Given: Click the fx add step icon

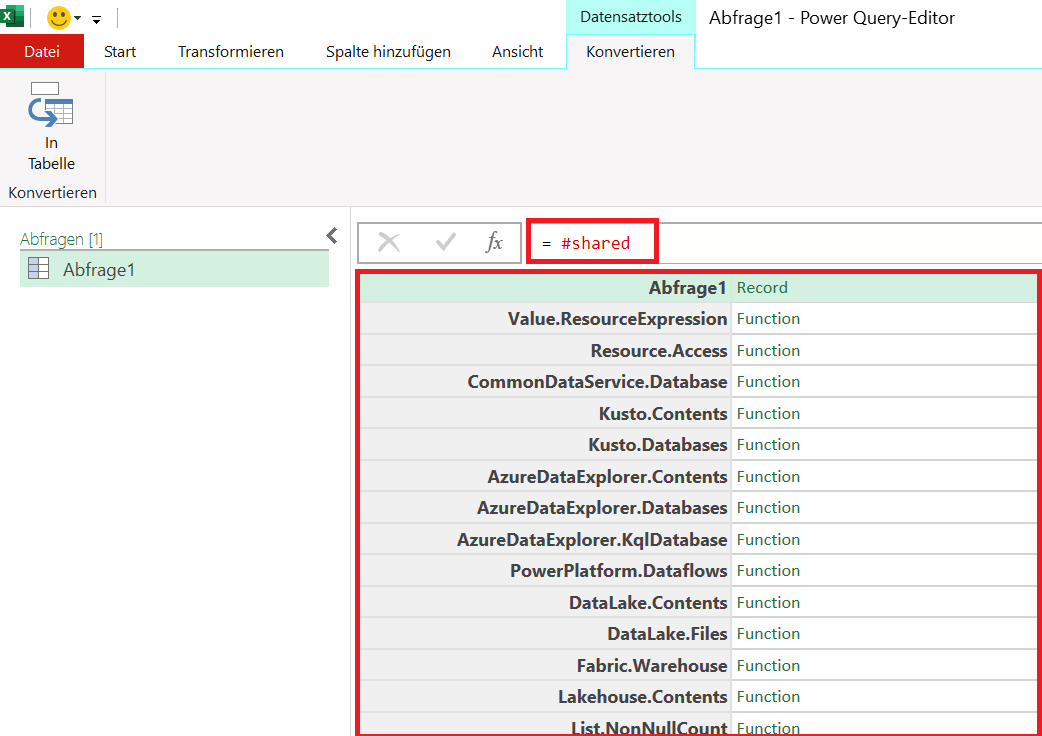Looking at the screenshot, I should point(494,242).
